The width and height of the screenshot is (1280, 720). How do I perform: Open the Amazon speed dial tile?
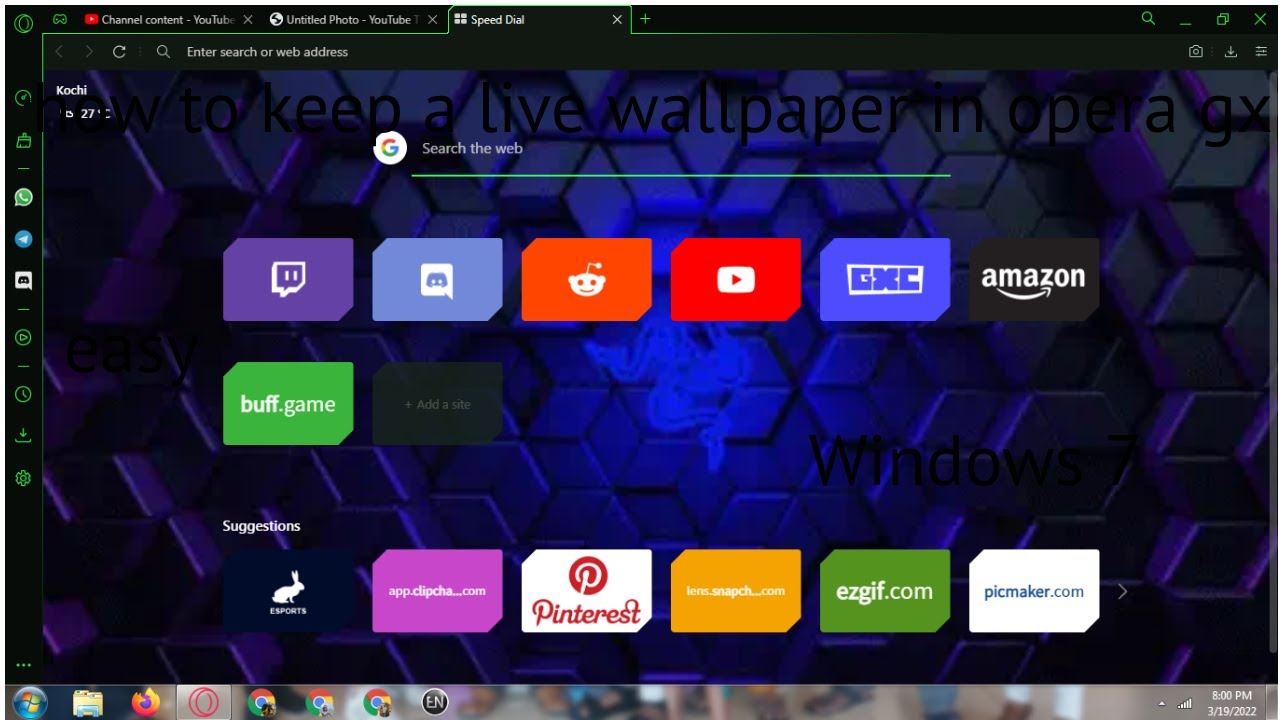1034,280
